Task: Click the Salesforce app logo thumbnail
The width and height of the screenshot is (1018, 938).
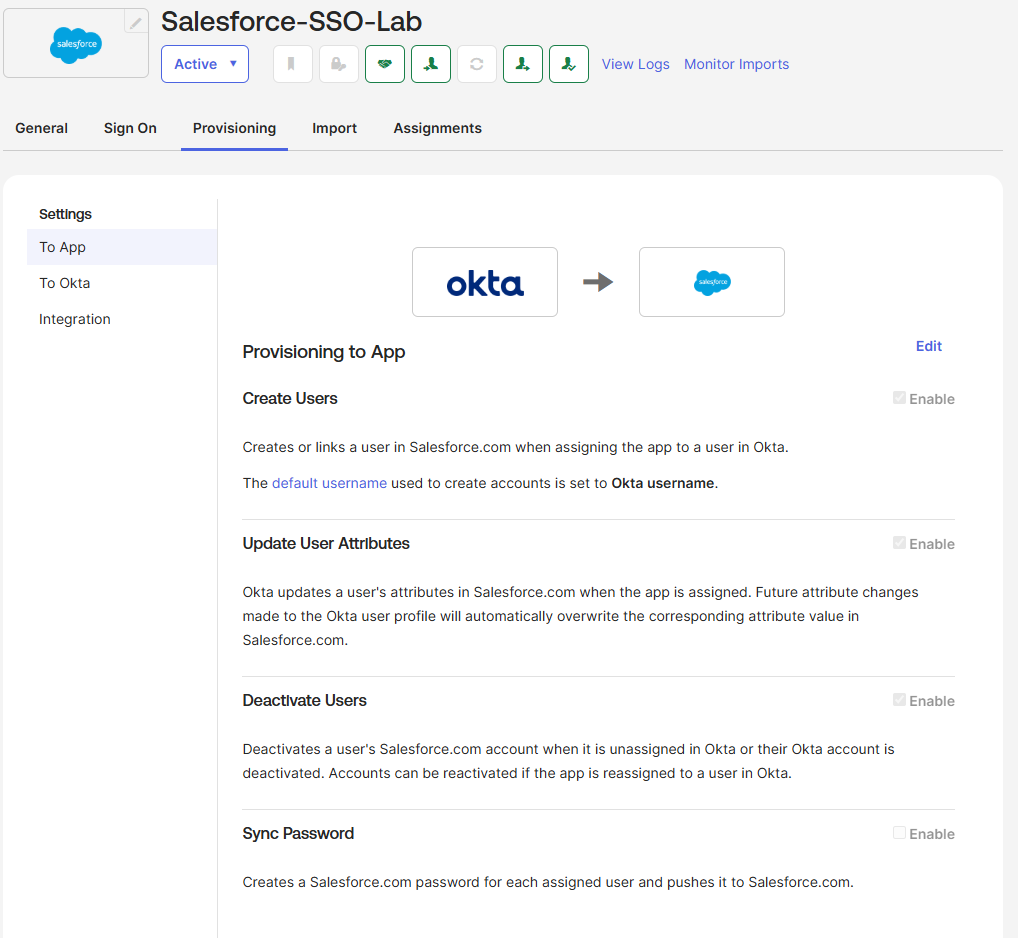Action: 75,42
